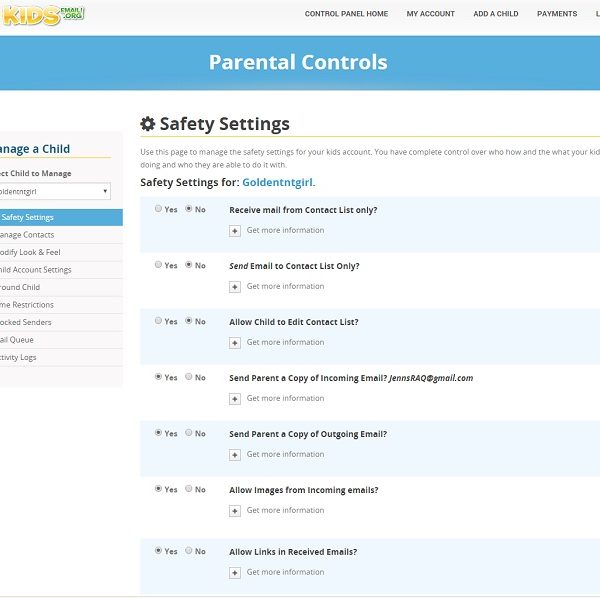This screenshot has width=600, height=598.
Task: Select No for Allow Child to Edit Contact List
Action: click(x=189, y=321)
